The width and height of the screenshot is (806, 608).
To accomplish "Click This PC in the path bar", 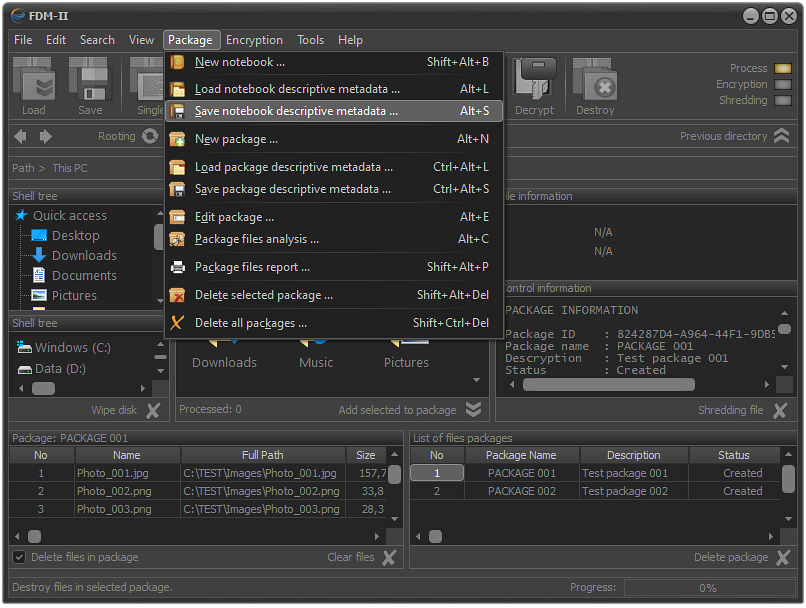I will coord(70,168).
